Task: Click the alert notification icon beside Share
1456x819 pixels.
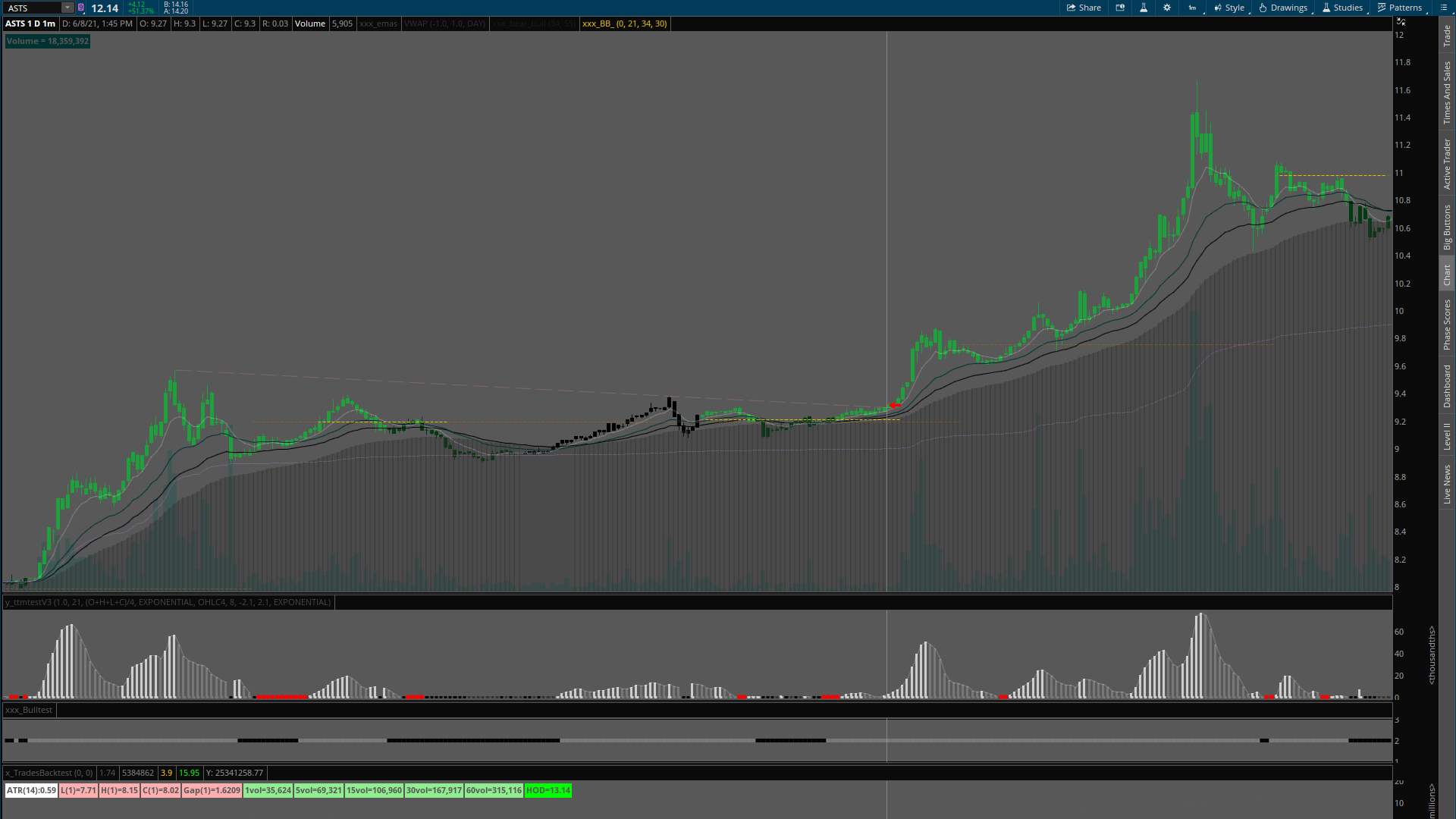Action: (x=1120, y=8)
